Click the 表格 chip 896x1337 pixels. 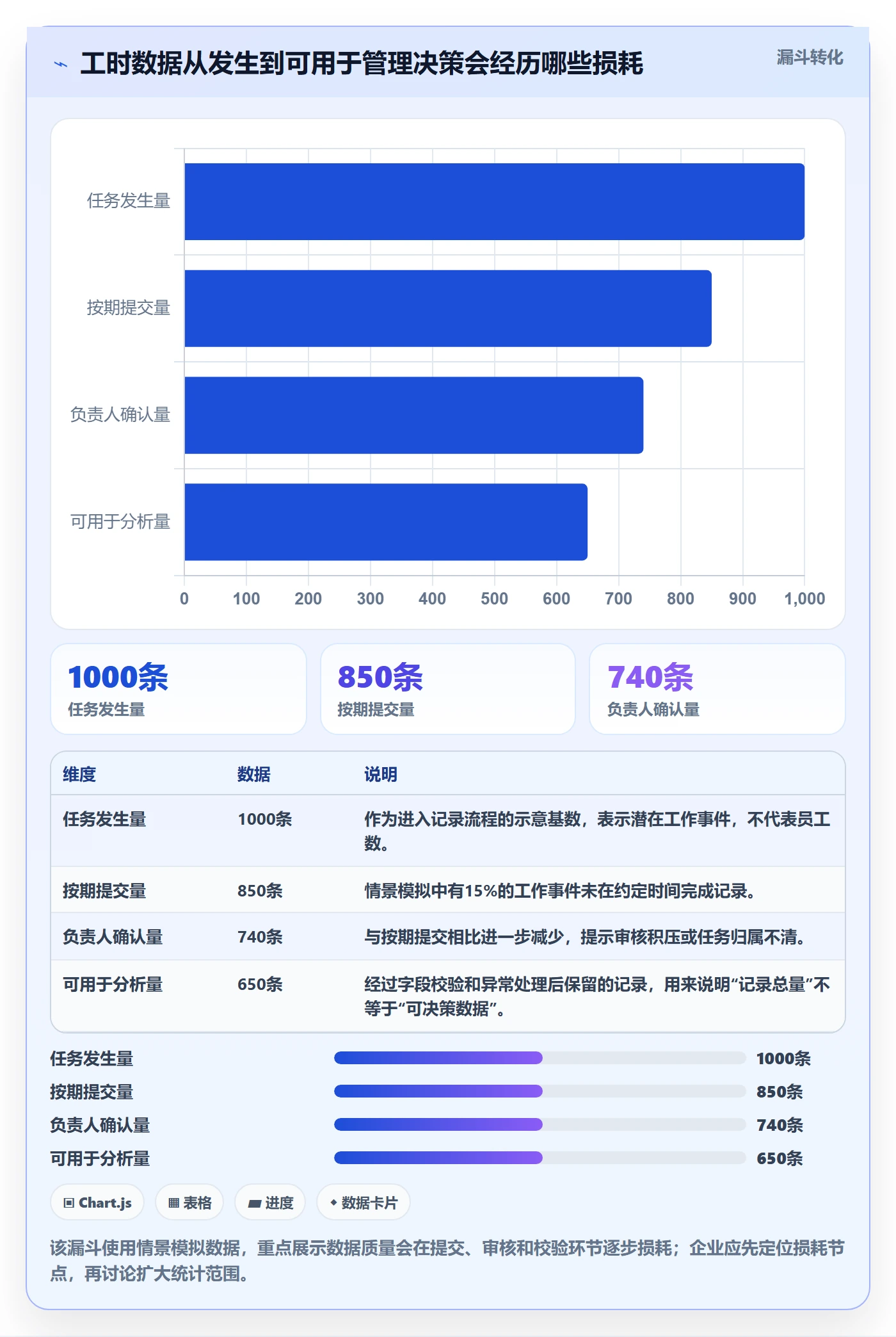tap(189, 1203)
